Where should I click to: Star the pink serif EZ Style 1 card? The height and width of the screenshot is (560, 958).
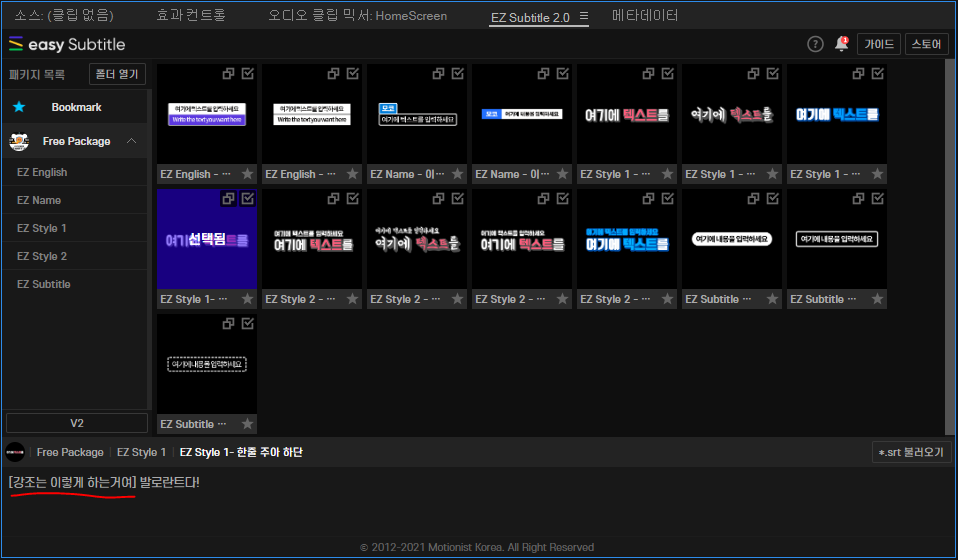(x=773, y=174)
